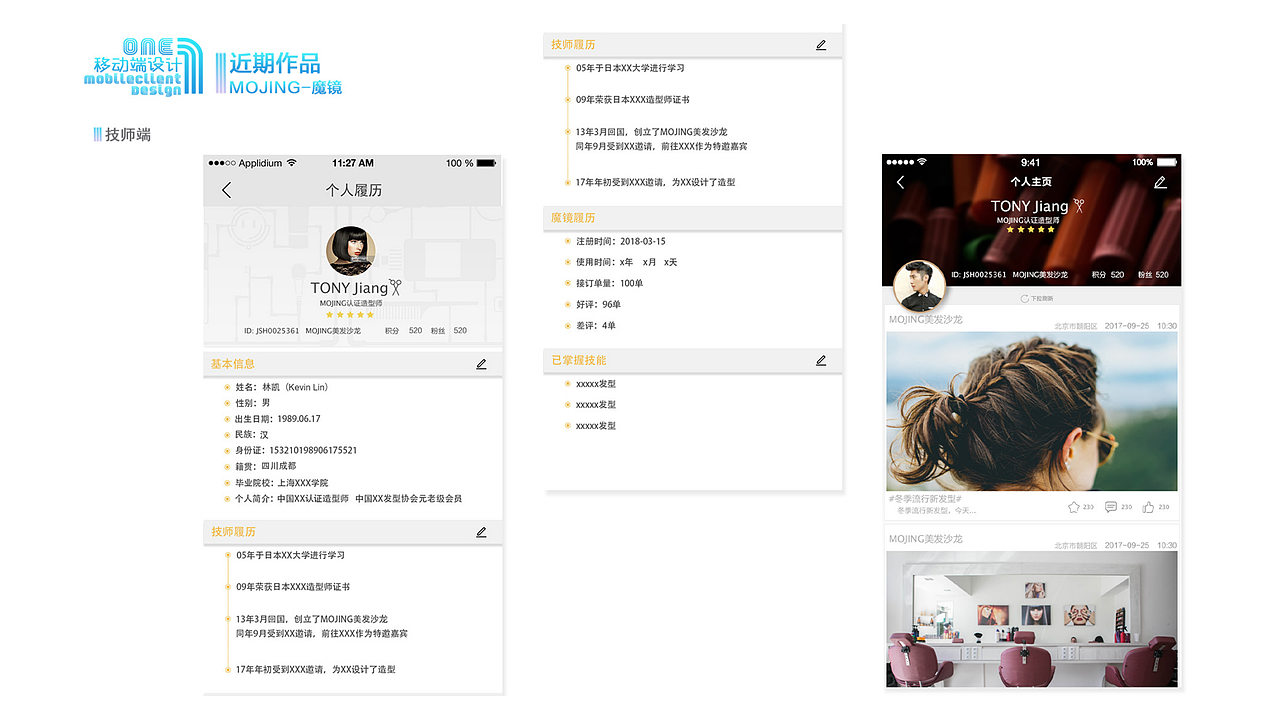The width and height of the screenshot is (1280, 720).
Task: Click 09年荣获日本XXX造型师证书 entry above 魔镜履历
Action: 633,100
